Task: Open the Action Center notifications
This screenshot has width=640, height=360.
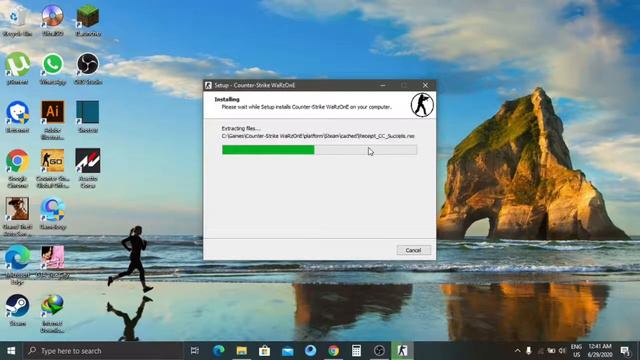Action: point(624,351)
